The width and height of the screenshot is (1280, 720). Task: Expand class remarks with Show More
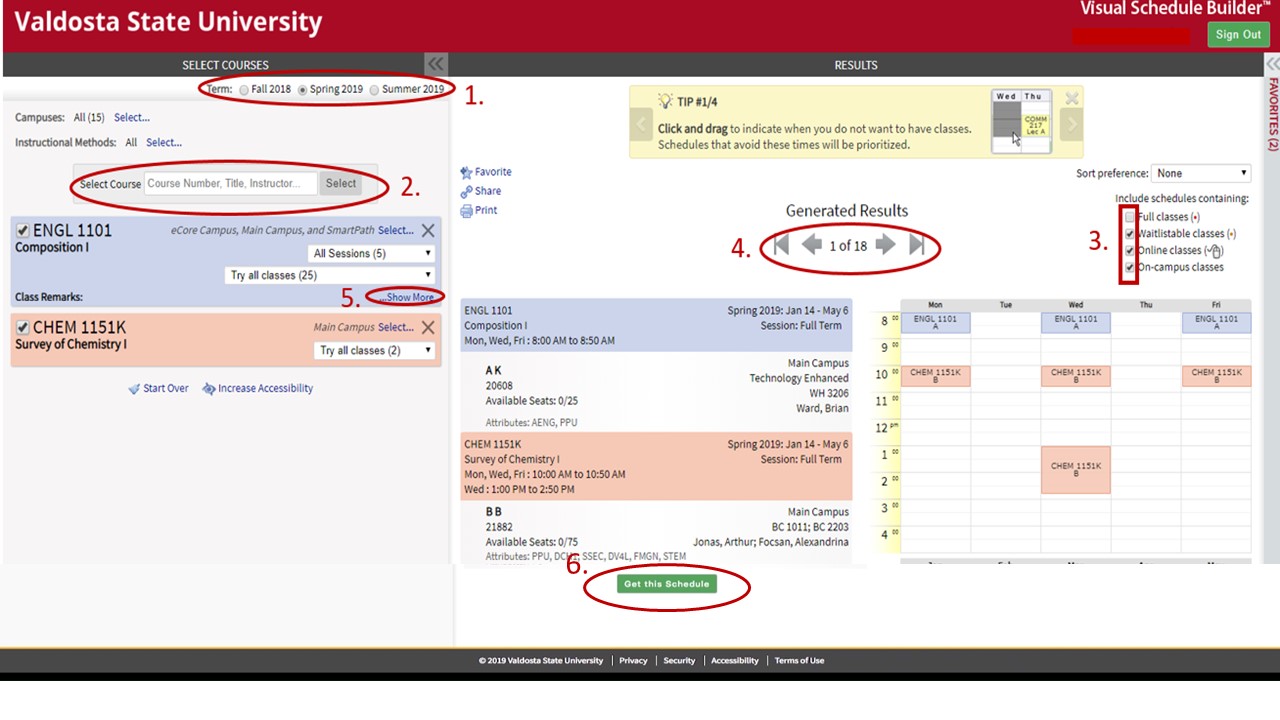(x=407, y=298)
